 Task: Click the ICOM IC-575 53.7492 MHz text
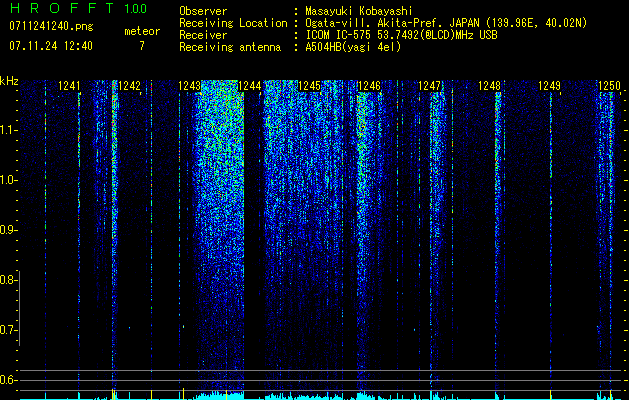click(x=401, y=35)
